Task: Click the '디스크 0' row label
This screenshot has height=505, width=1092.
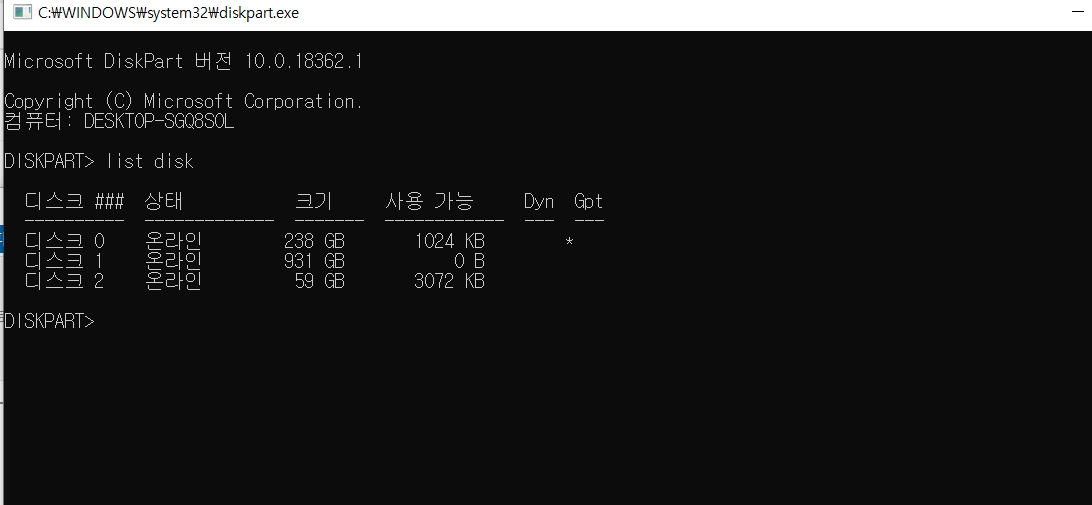Action: (65, 242)
